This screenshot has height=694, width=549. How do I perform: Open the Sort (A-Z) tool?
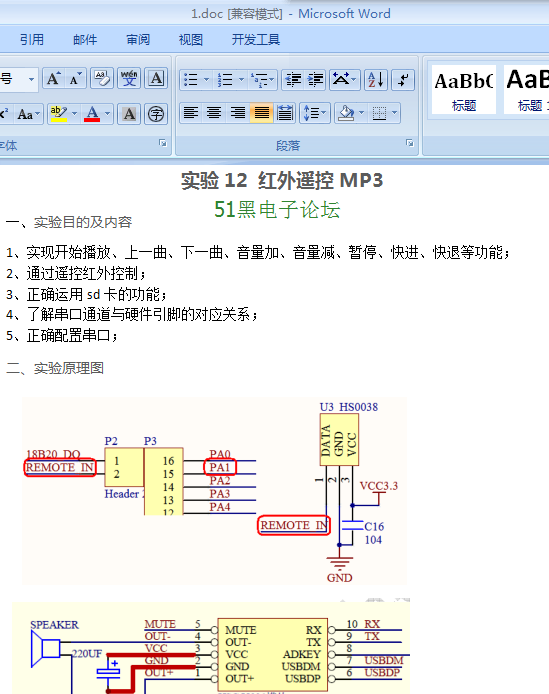(376, 80)
